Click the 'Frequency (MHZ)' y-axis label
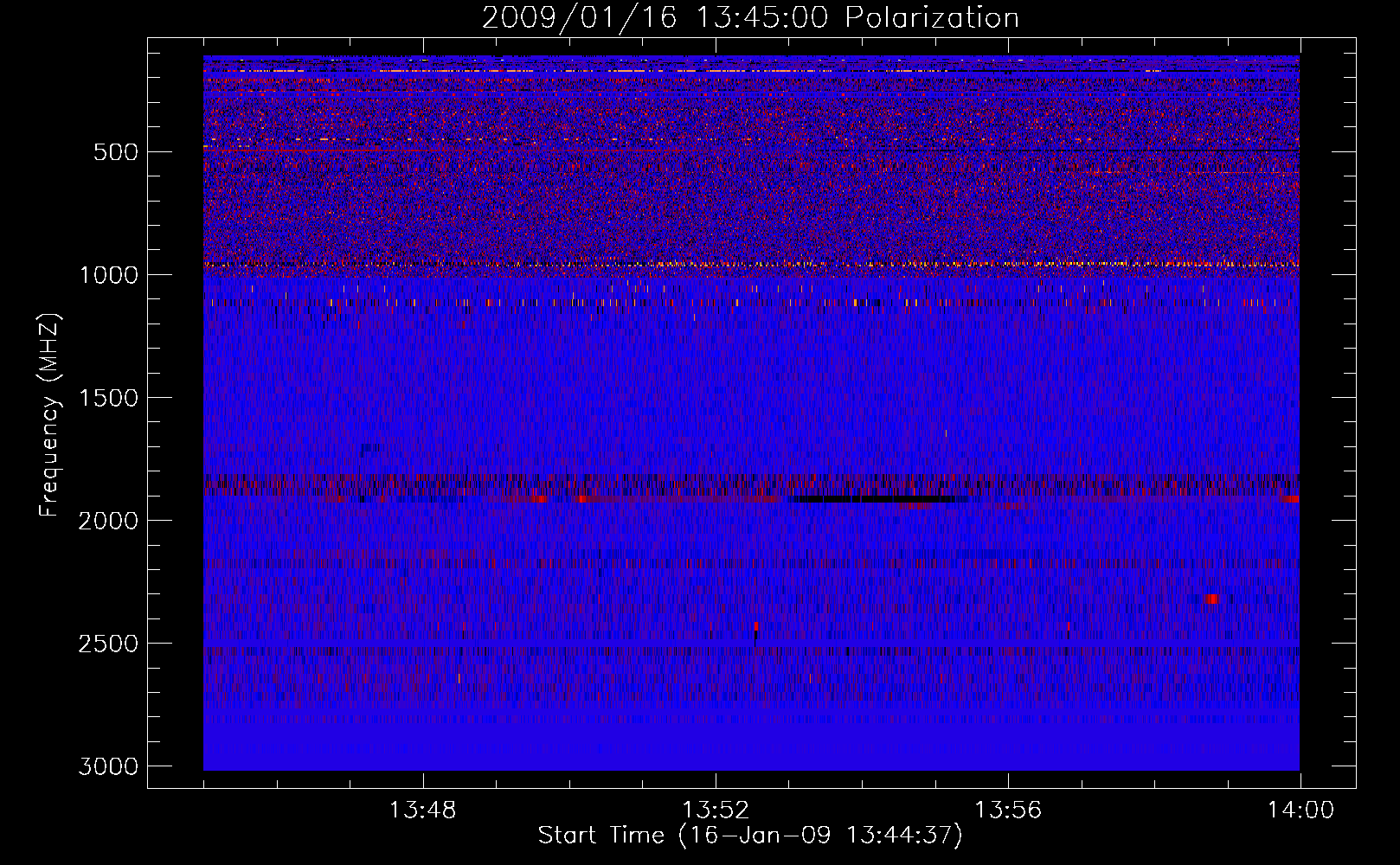This screenshot has width=1400, height=865. click(49, 415)
